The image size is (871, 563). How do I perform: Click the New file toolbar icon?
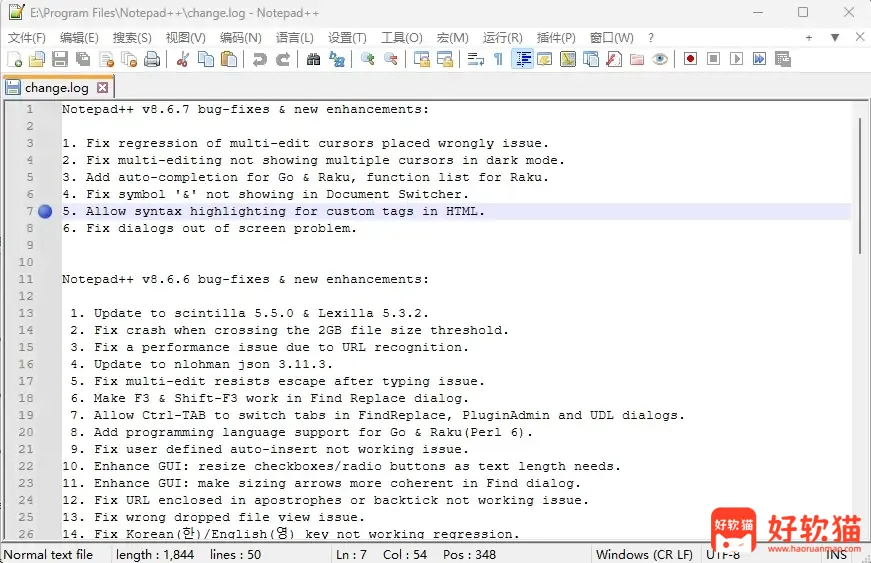click(x=14, y=59)
